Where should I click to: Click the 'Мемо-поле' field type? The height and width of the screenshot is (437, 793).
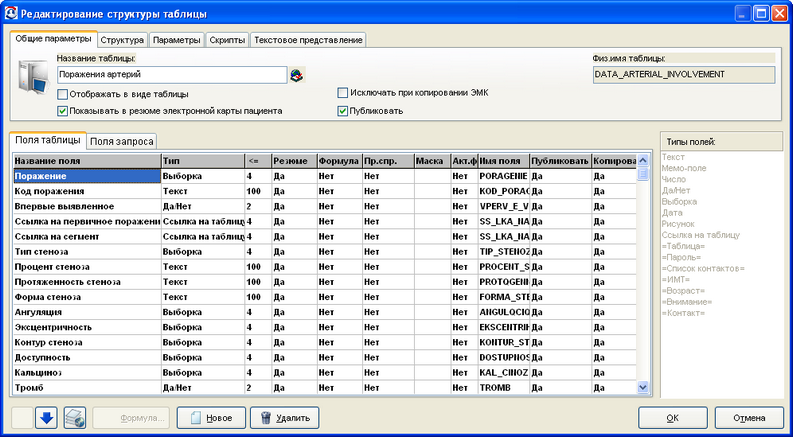pos(684,168)
